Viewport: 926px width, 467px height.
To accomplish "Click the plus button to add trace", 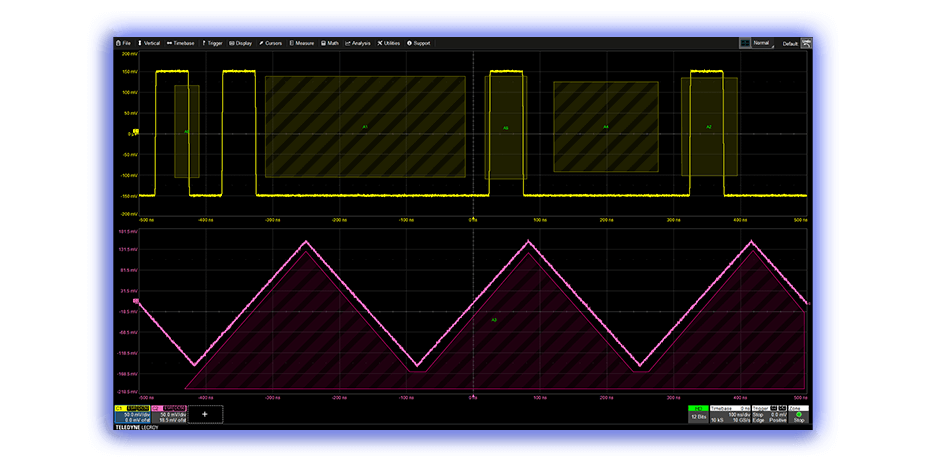I will pyautogui.click(x=205, y=414).
